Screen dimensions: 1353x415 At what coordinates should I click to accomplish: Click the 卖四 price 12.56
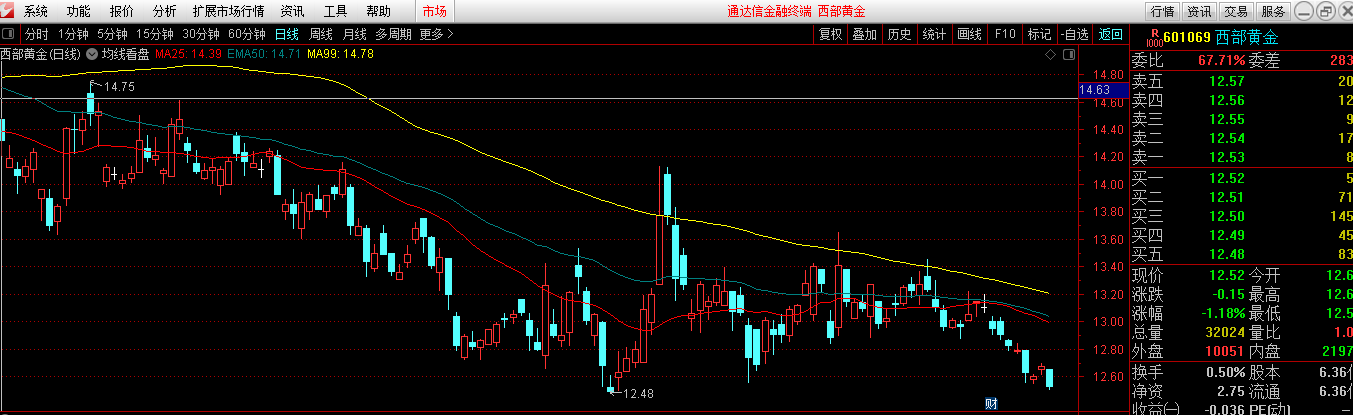pyautogui.click(x=1227, y=100)
